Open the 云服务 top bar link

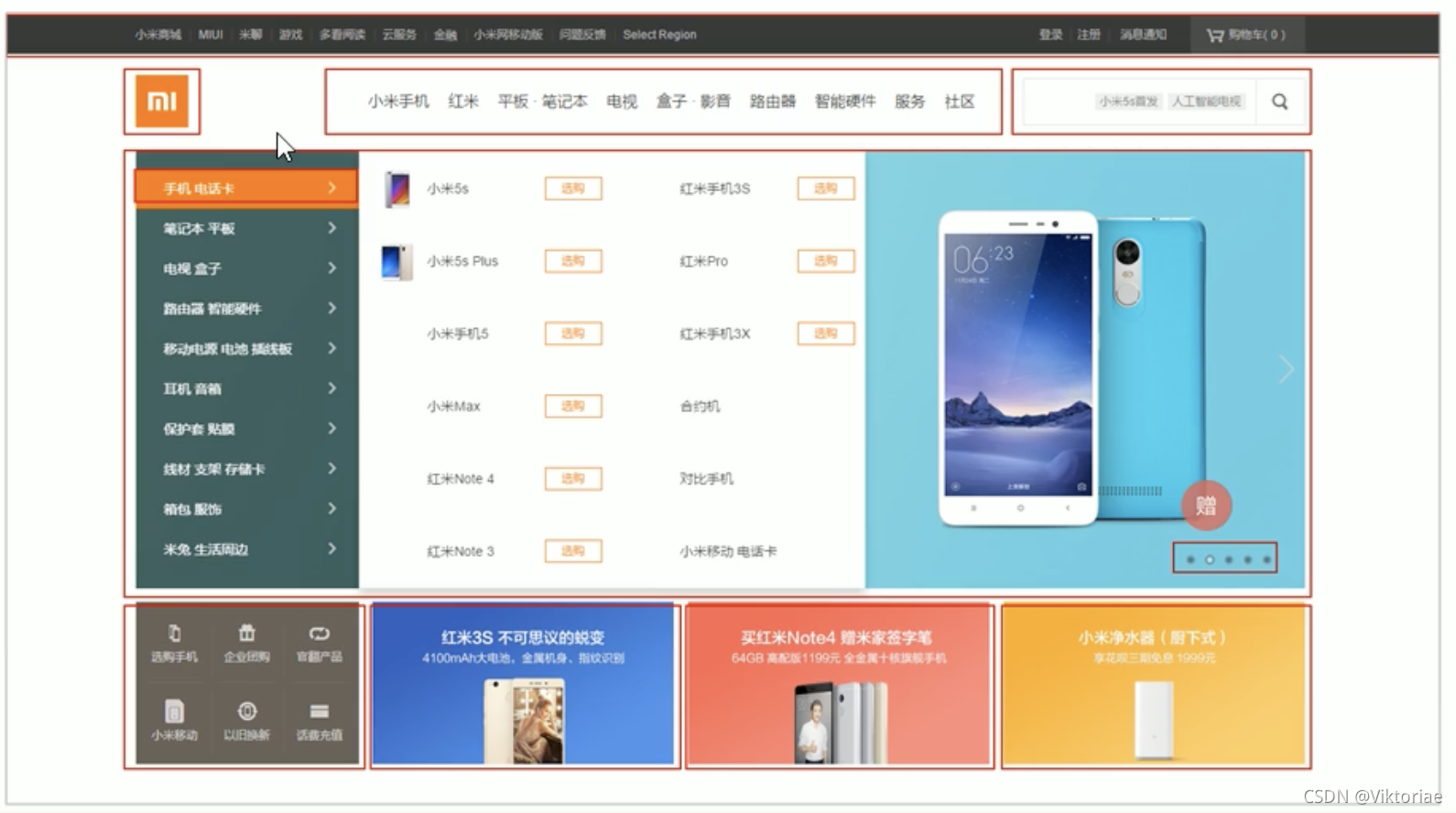(x=399, y=35)
